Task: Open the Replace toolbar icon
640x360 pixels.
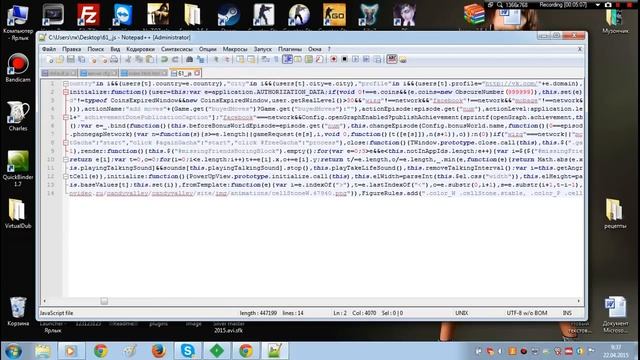Action: click(200, 60)
